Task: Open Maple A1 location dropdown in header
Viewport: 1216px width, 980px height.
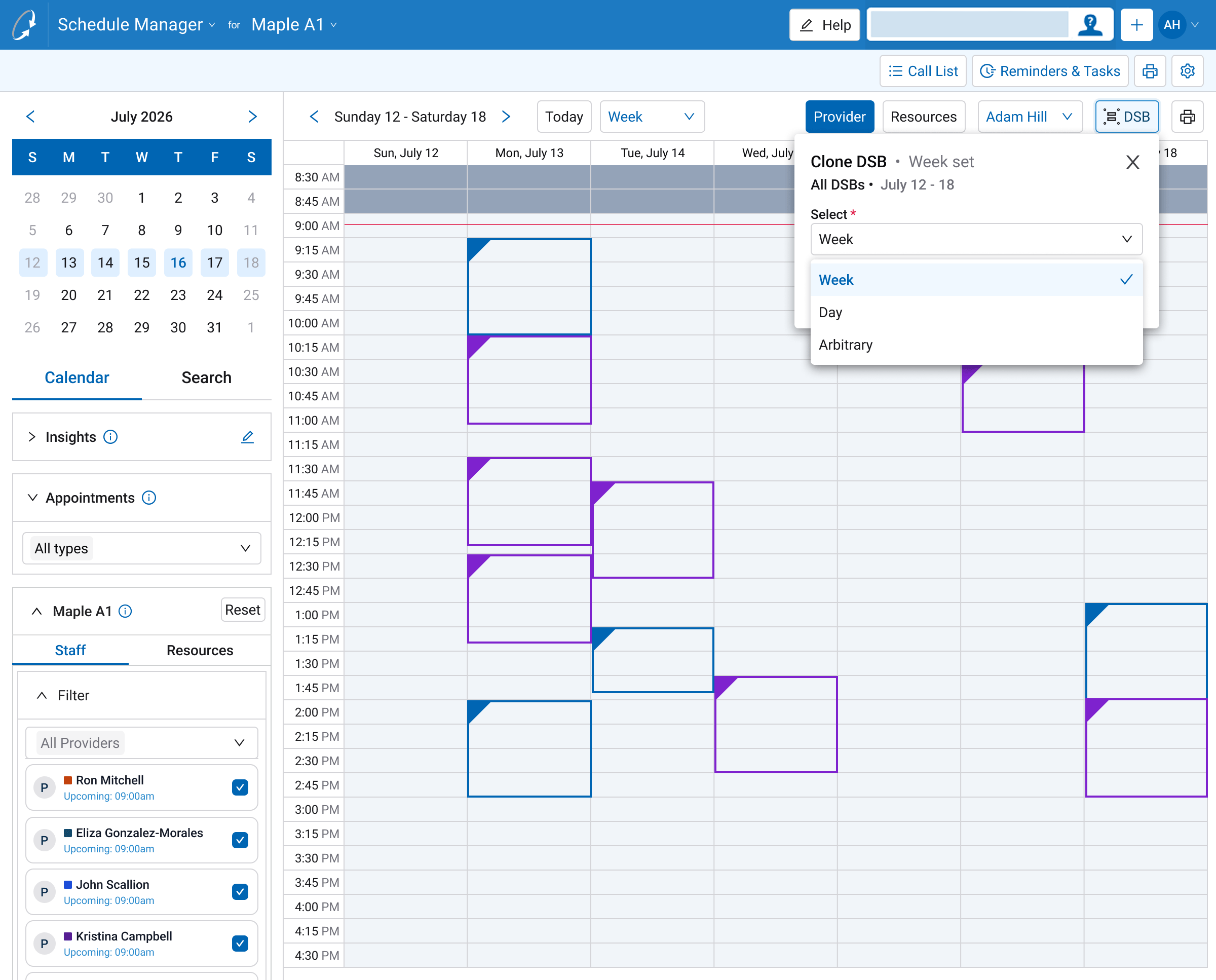Action: click(x=294, y=25)
